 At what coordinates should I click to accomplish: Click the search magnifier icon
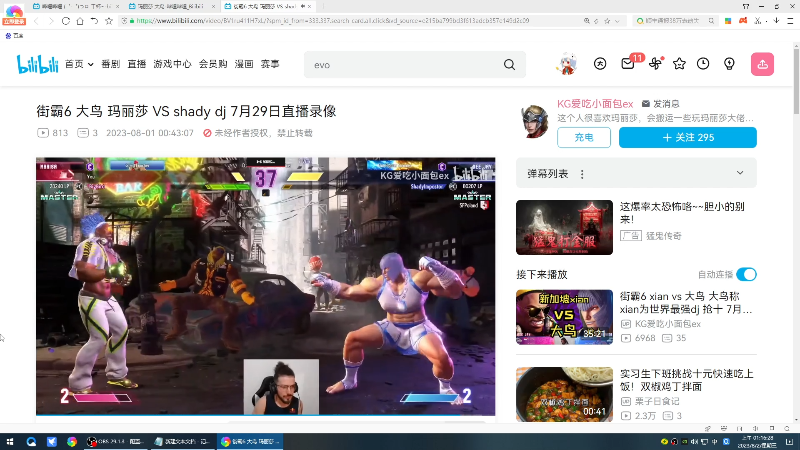coord(509,65)
